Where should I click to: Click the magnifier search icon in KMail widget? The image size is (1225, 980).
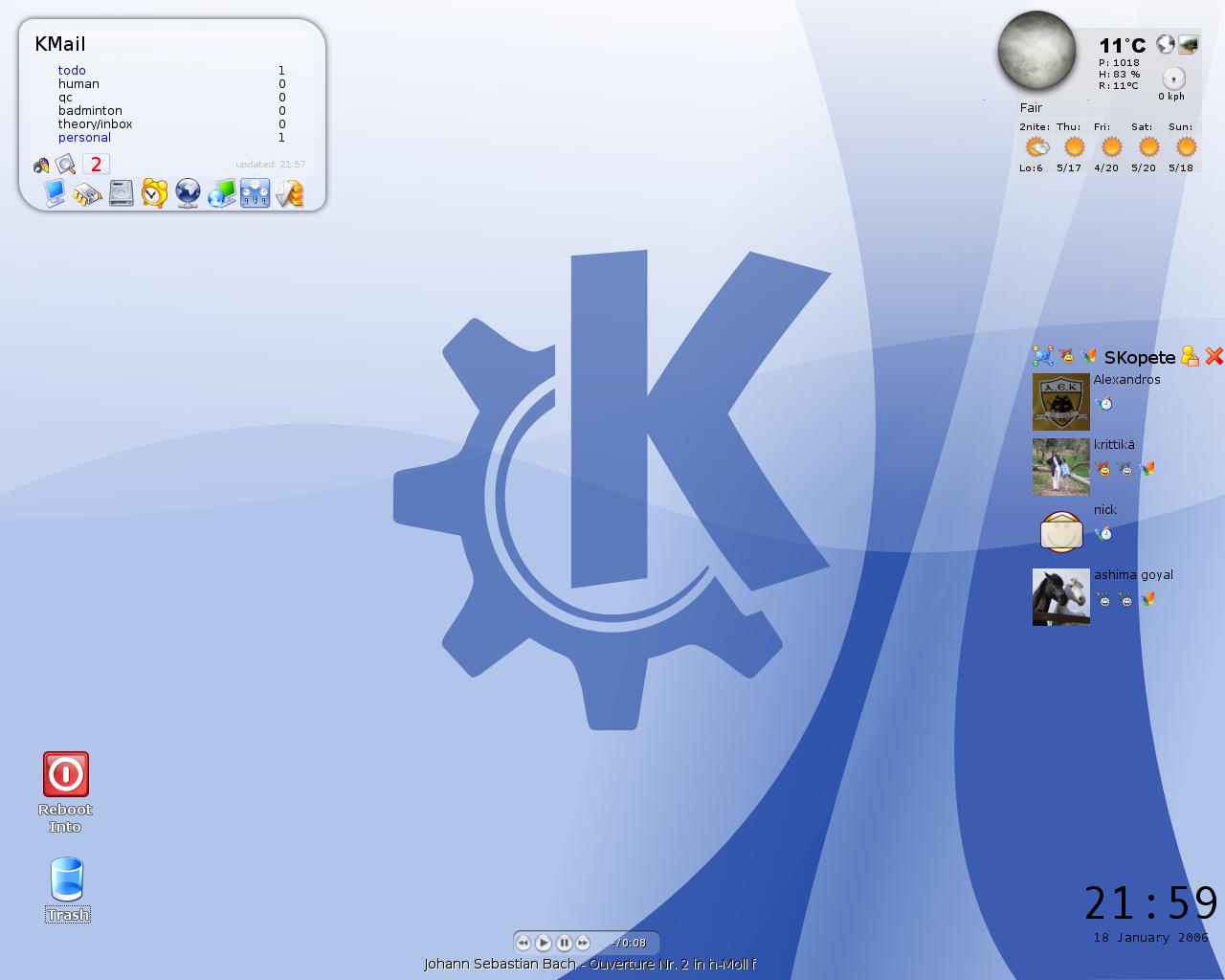coord(66,165)
